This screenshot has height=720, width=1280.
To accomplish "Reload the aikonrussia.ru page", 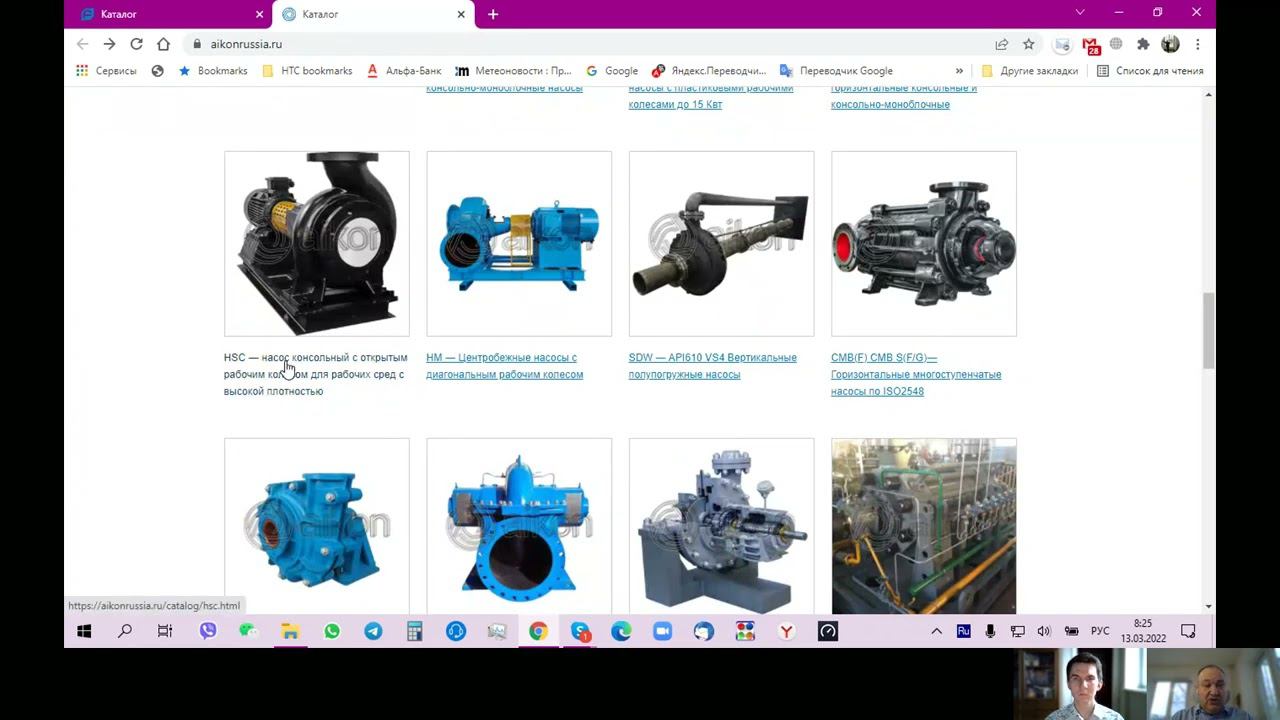I will pyautogui.click(x=136, y=44).
